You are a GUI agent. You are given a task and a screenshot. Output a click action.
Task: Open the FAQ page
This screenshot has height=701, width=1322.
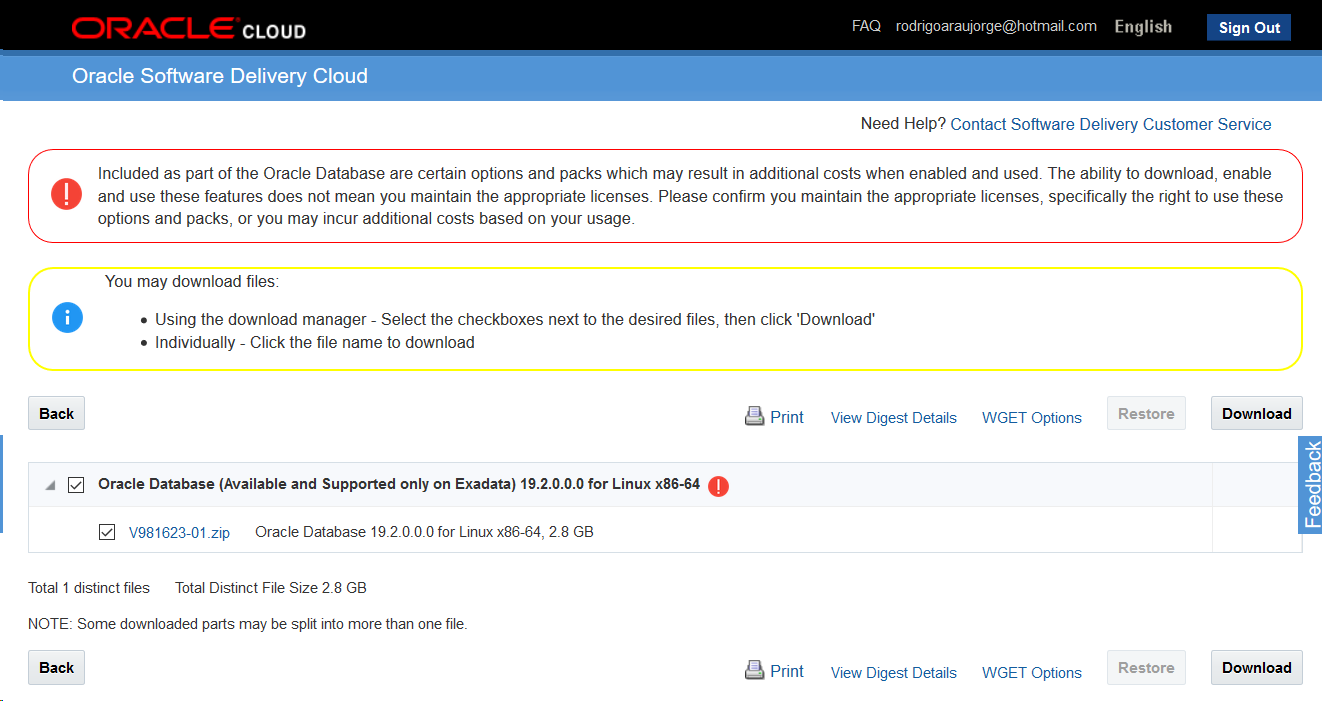(x=866, y=26)
